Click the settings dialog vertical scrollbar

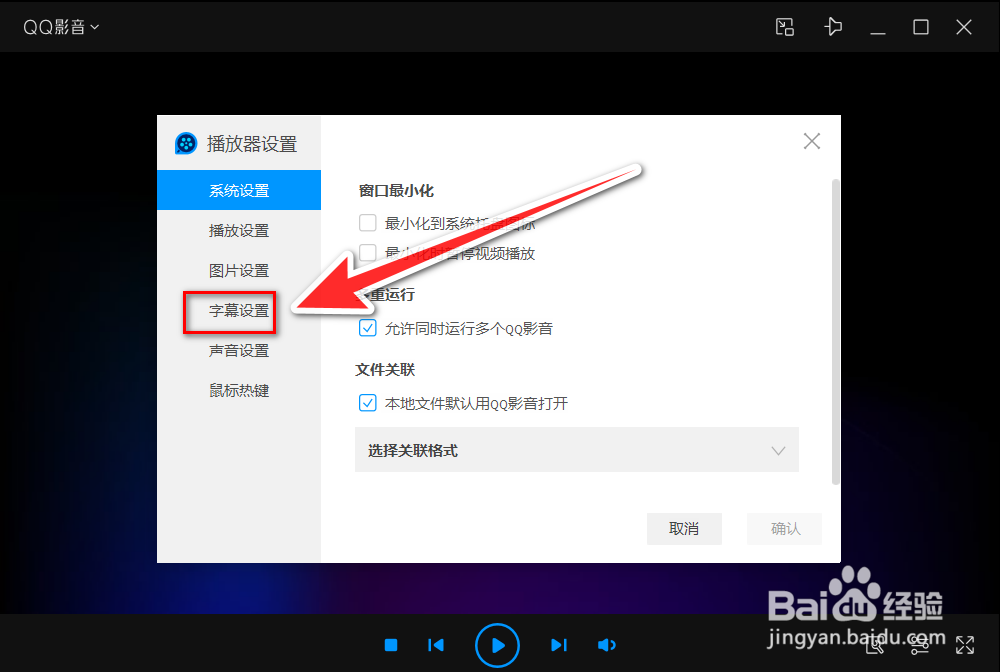coord(835,332)
